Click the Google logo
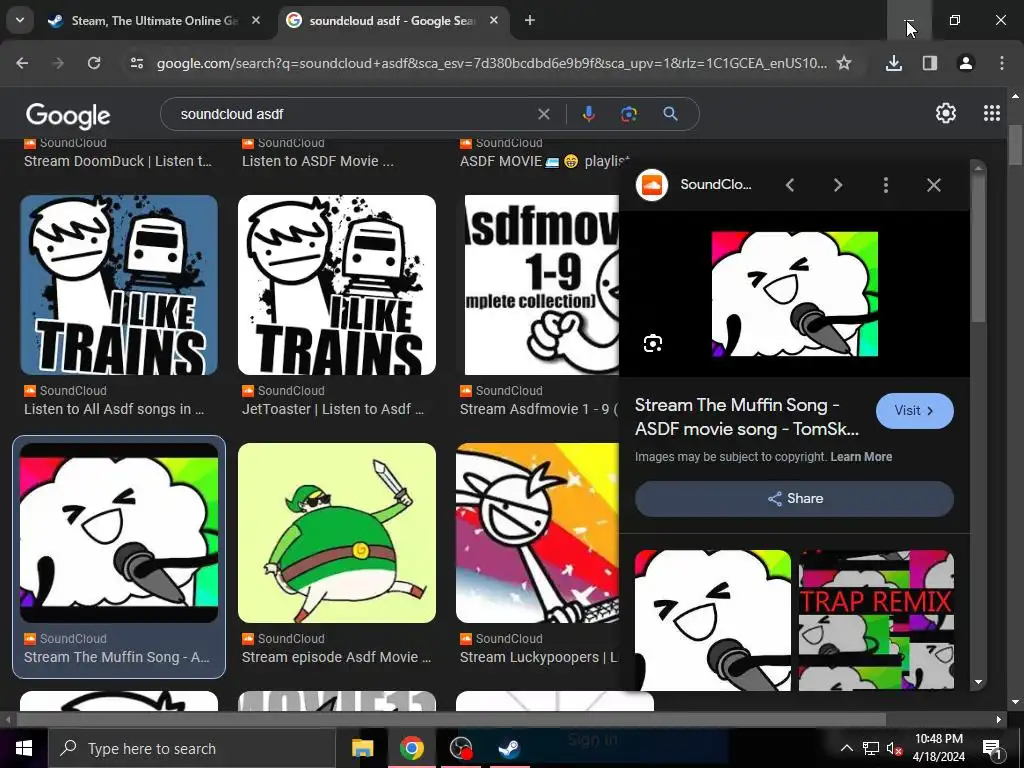The width and height of the screenshot is (1024, 768). coord(68,116)
